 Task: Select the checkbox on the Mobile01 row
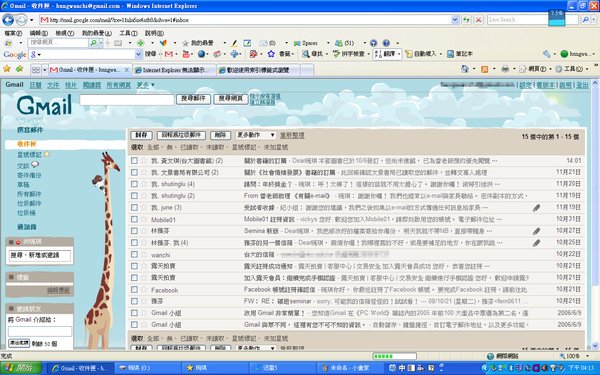pyautogui.click(x=134, y=219)
